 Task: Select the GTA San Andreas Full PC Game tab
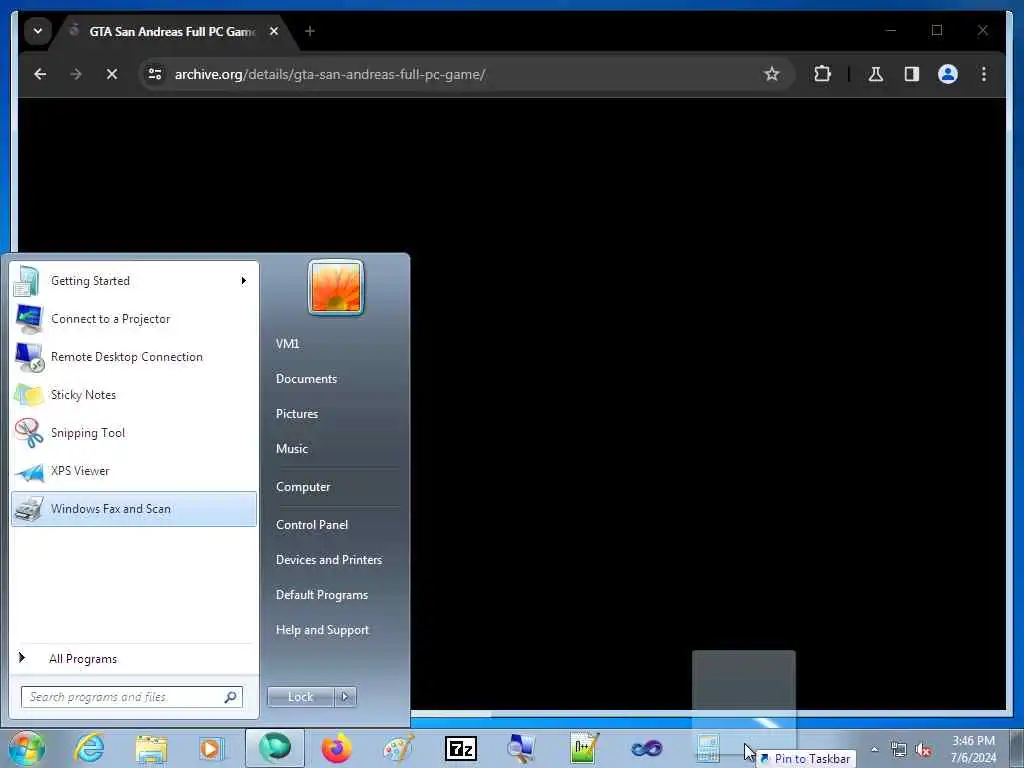coord(173,31)
